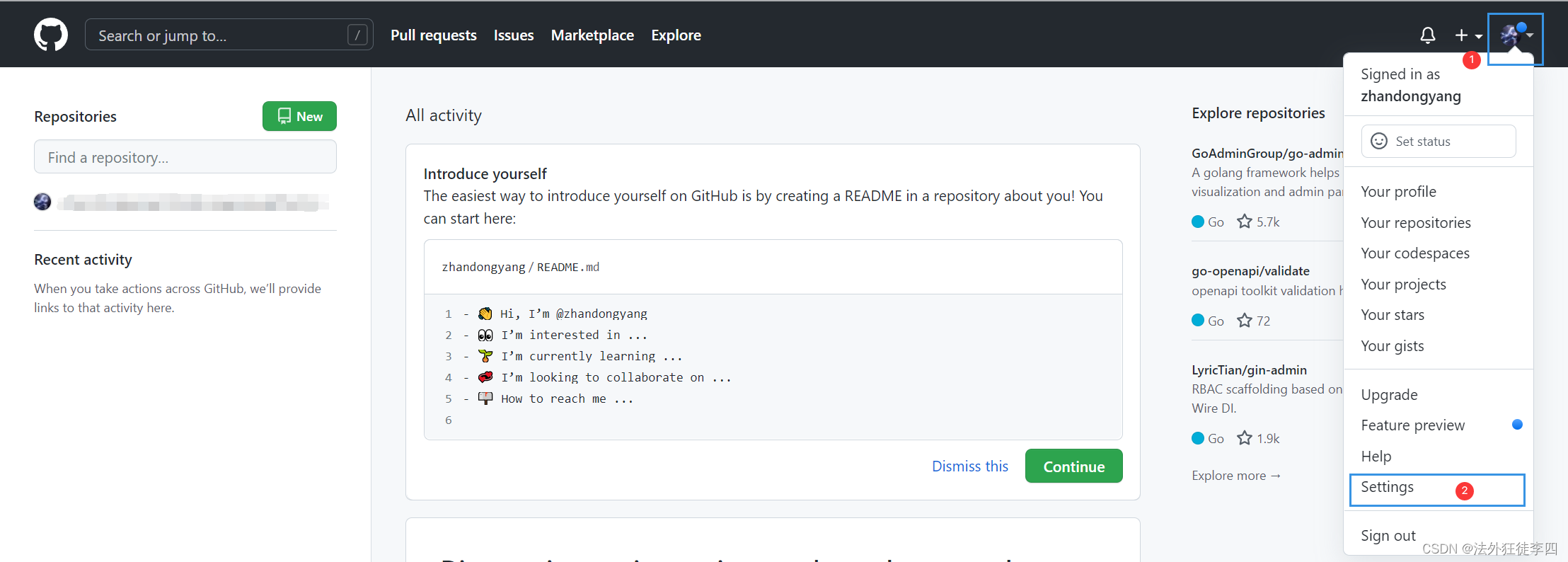Click the 'Explore repositories' heading

point(1258,113)
